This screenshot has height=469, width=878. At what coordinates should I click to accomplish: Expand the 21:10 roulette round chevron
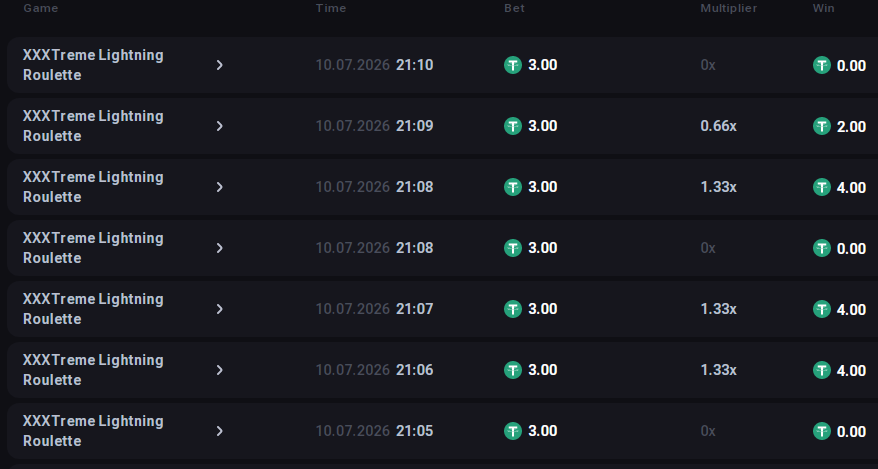pyautogui.click(x=220, y=65)
